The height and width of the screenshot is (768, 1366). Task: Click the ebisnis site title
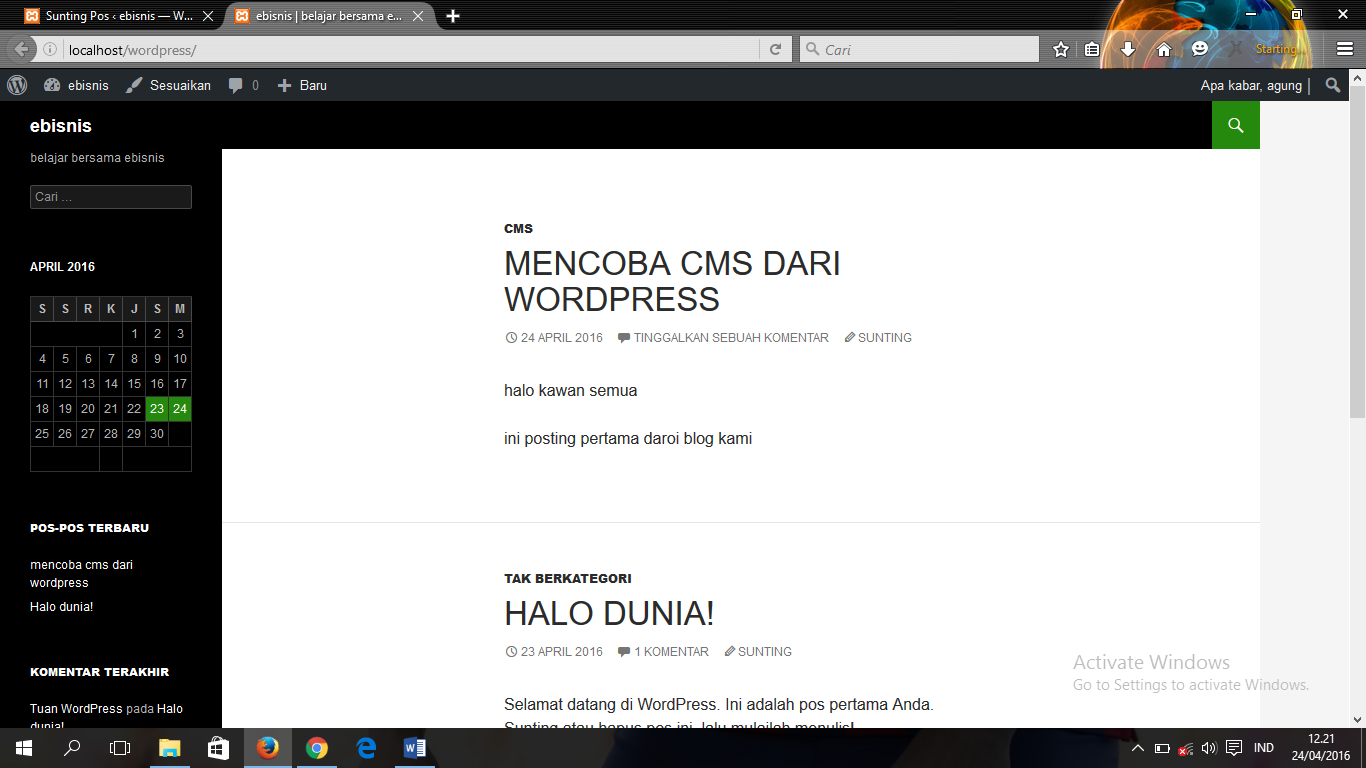pyautogui.click(x=61, y=126)
